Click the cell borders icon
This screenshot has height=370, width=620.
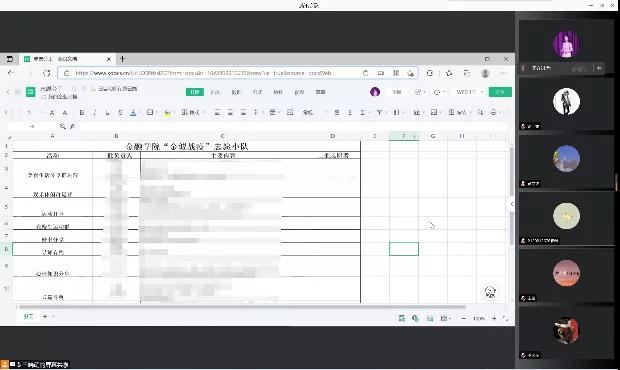pos(150,113)
